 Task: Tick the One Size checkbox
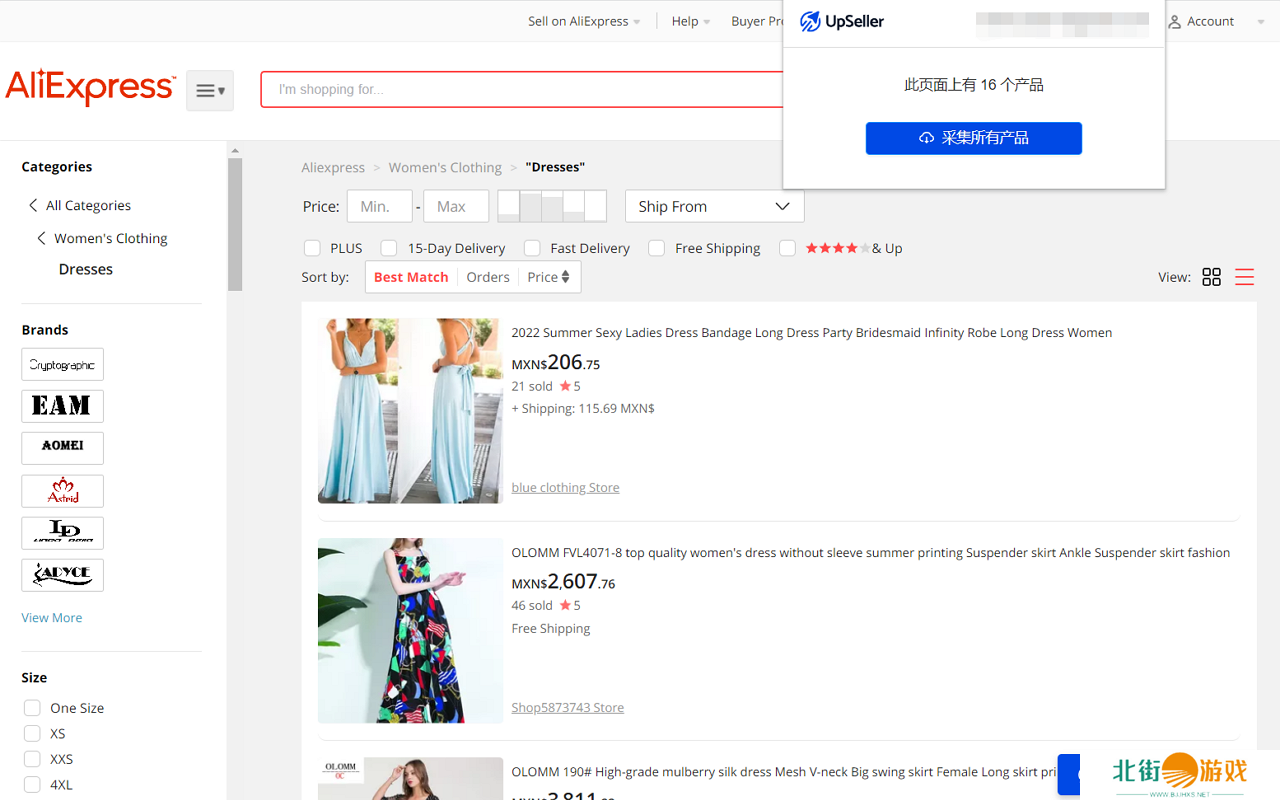pos(32,708)
